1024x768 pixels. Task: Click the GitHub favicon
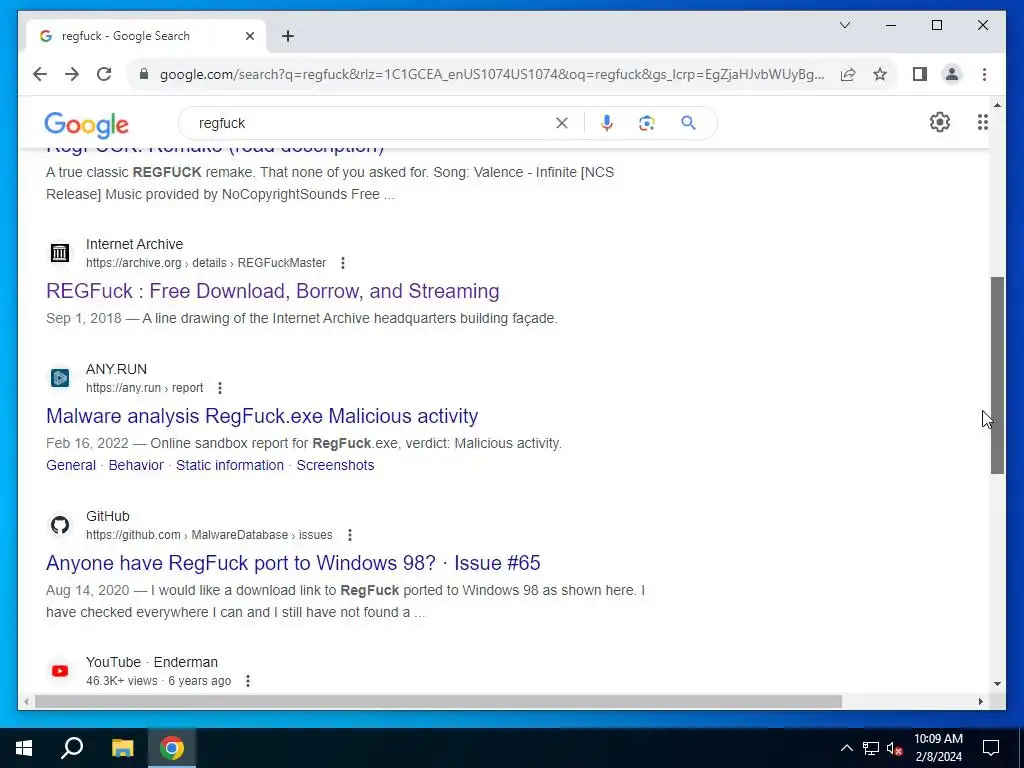(x=60, y=524)
